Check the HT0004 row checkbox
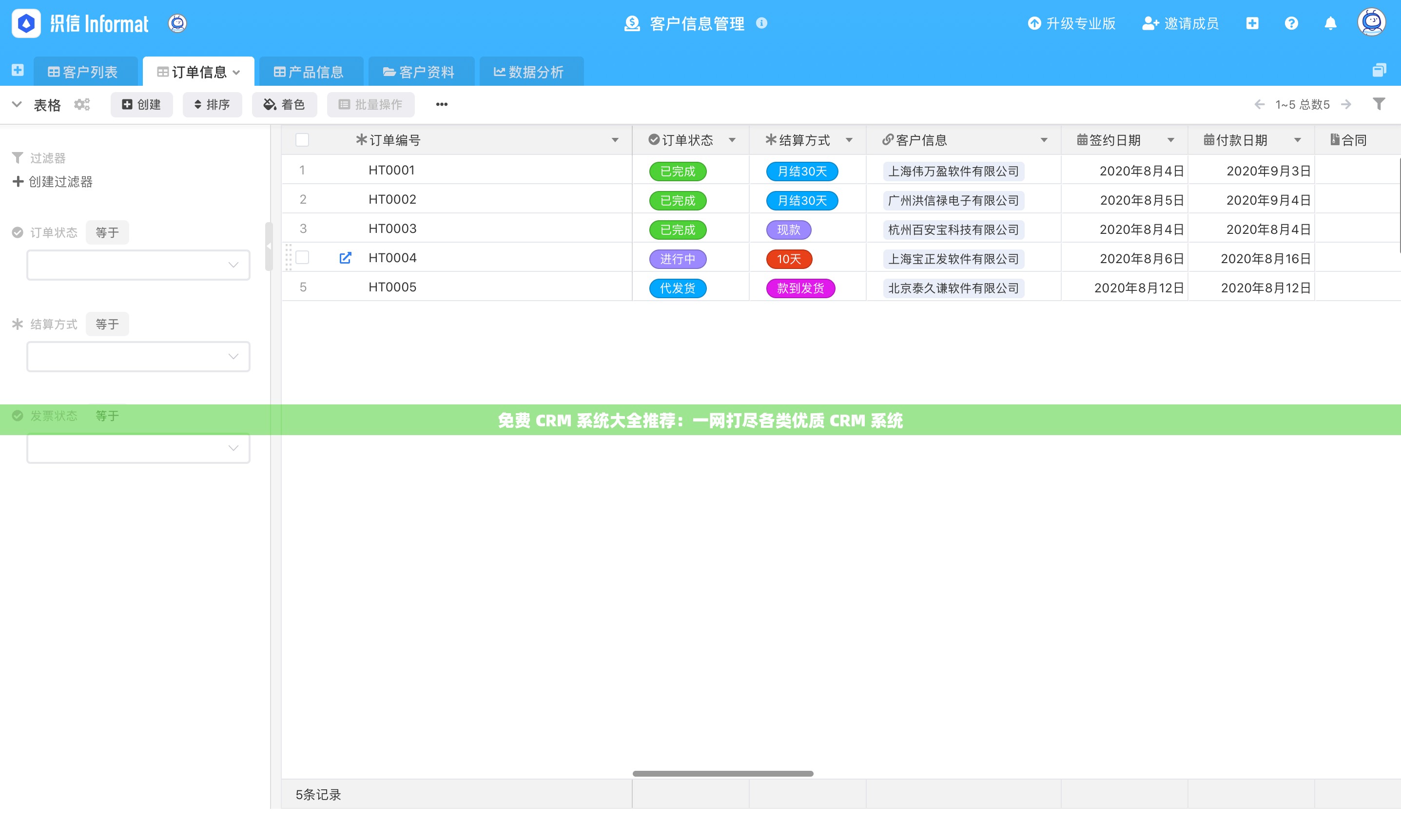The height and width of the screenshot is (840, 1401). tap(302, 258)
